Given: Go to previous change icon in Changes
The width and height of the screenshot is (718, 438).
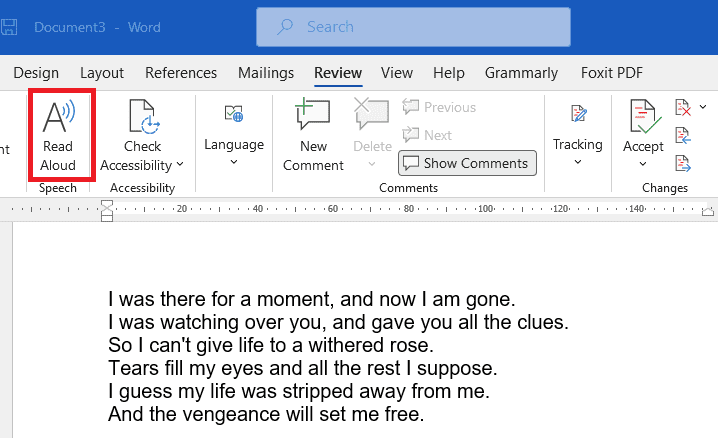Looking at the screenshot, I should (x=683, y=135).
